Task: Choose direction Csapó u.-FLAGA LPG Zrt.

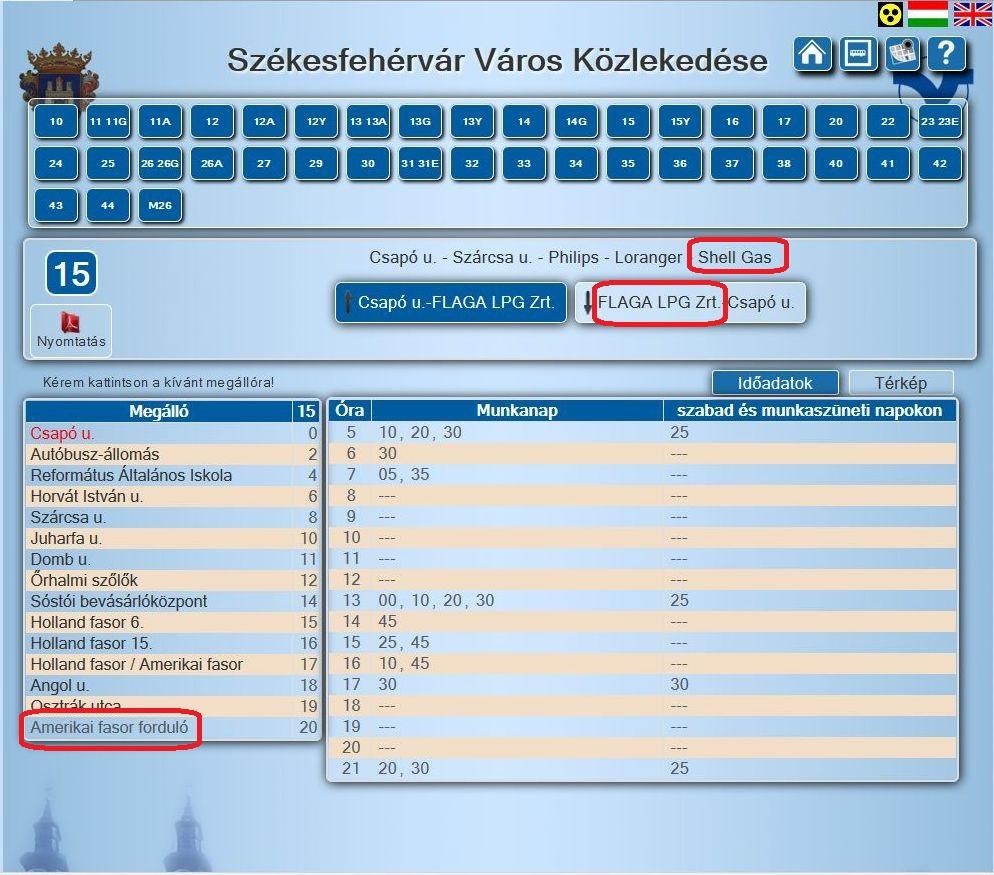Action: (x=451, y=302)
